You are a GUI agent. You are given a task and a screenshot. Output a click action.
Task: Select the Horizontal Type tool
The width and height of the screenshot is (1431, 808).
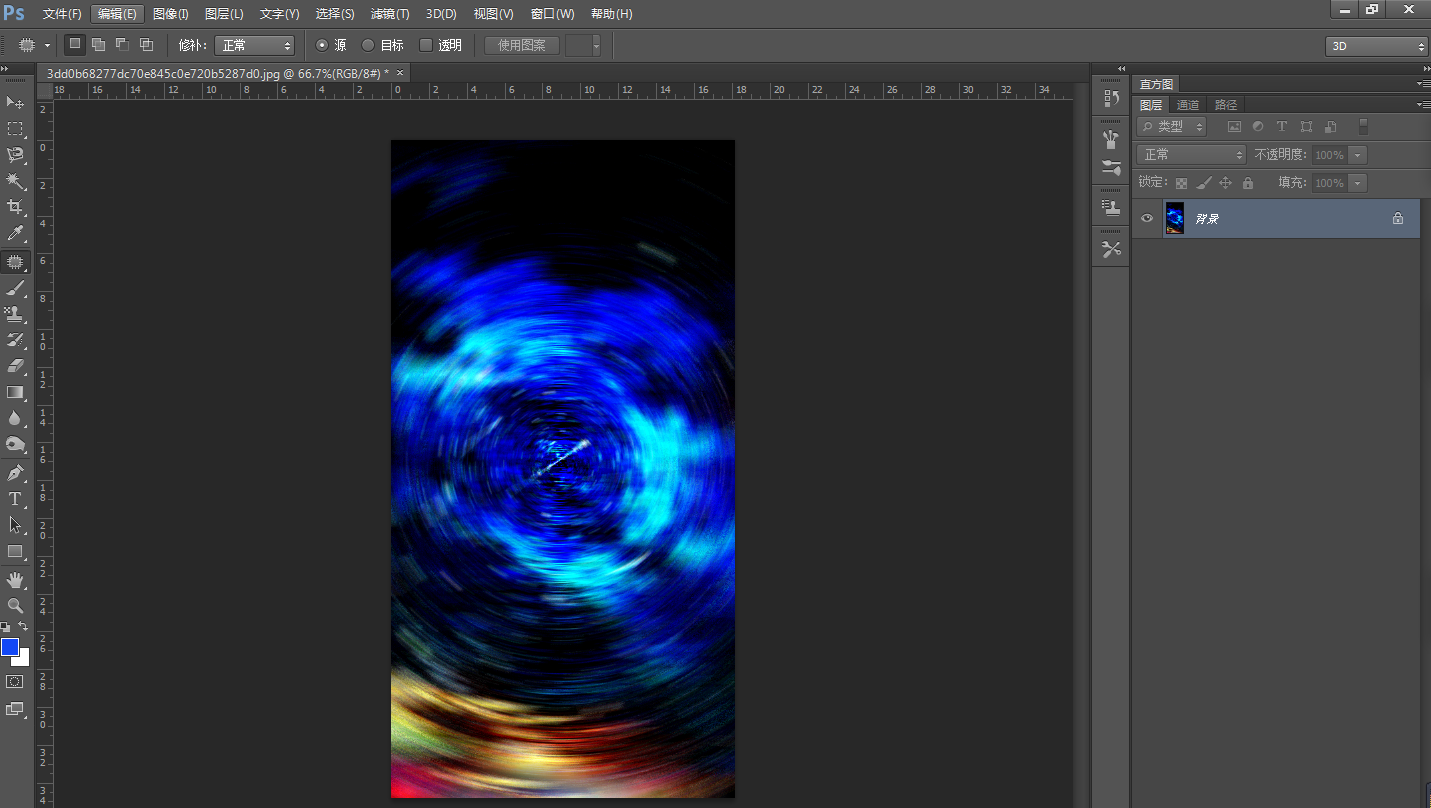coord(15,499)
